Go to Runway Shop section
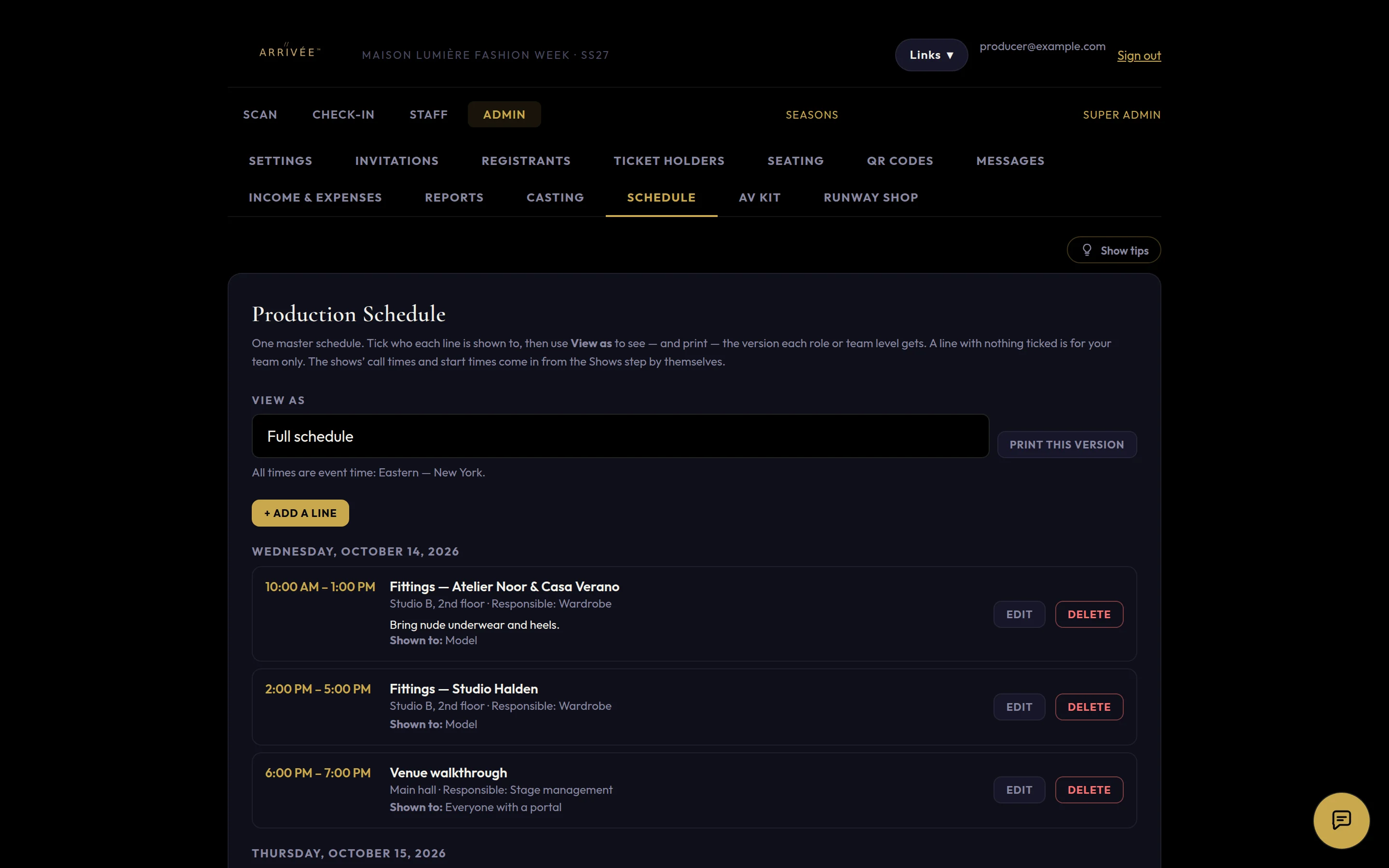This screenshot has height=868, width=1389. pyautogui.click(x=871, y=198)
